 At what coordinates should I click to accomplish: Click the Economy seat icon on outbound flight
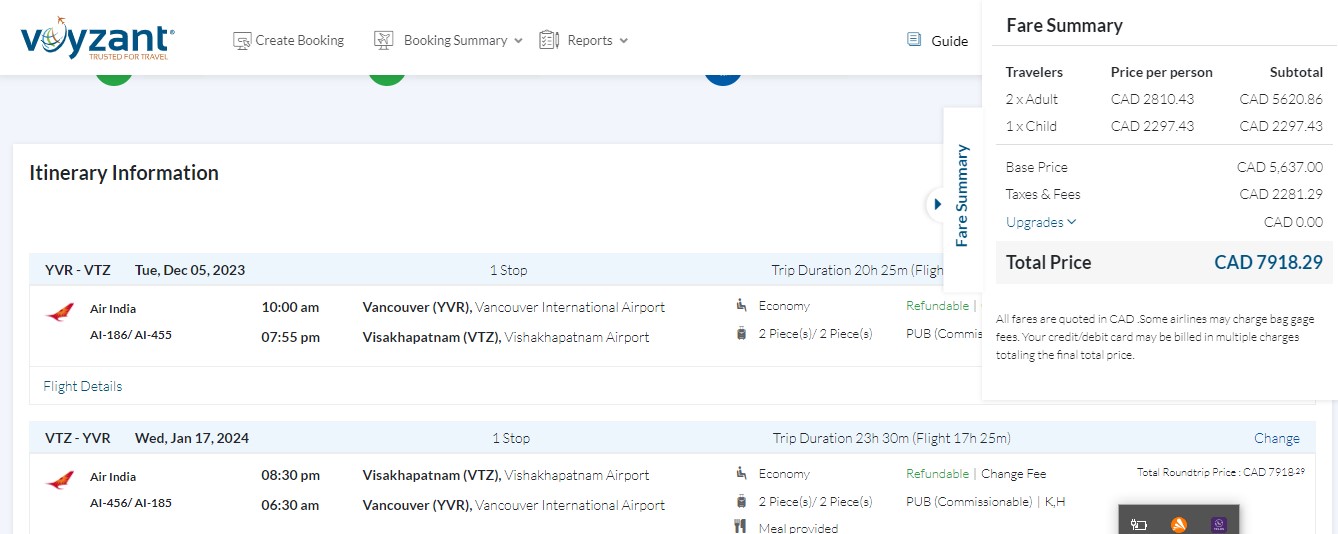[x=741, y=305]
